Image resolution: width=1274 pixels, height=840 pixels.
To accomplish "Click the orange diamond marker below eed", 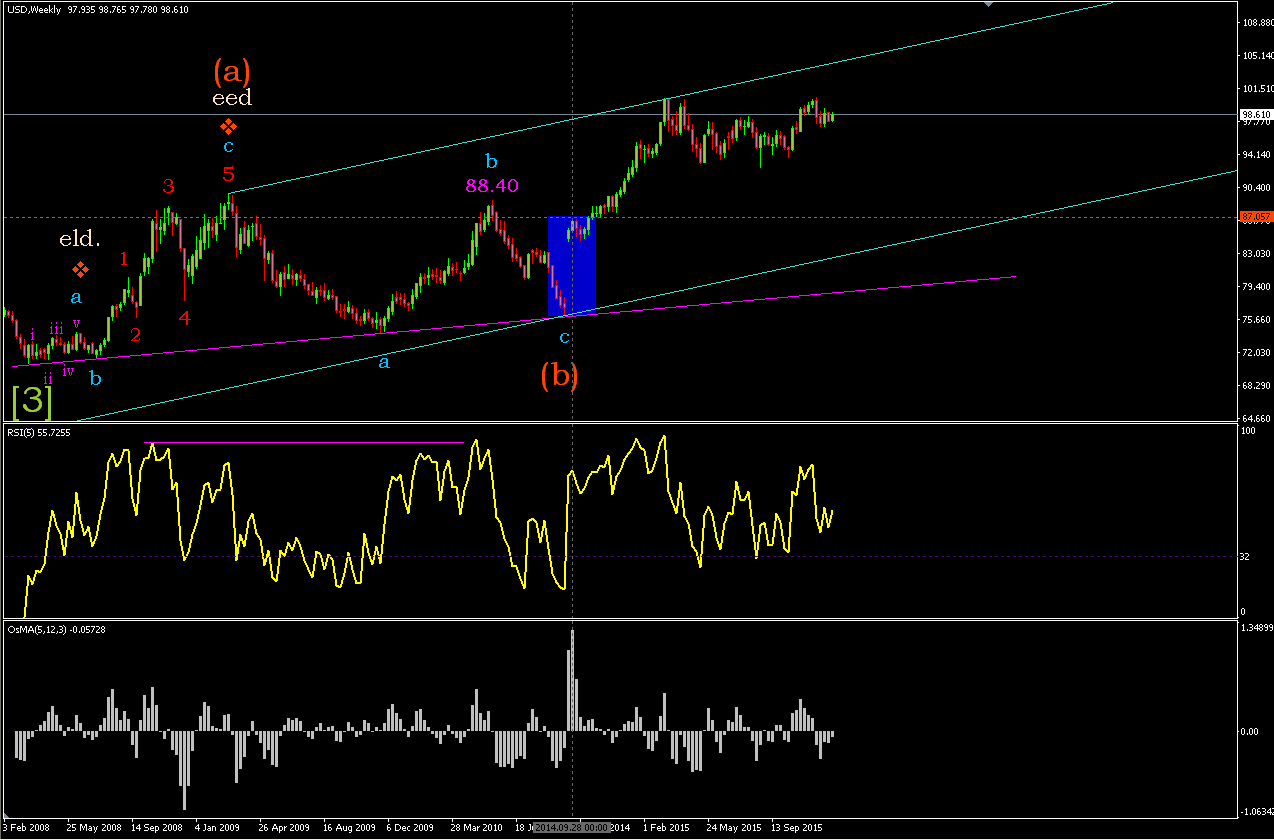I will [228, 126].
